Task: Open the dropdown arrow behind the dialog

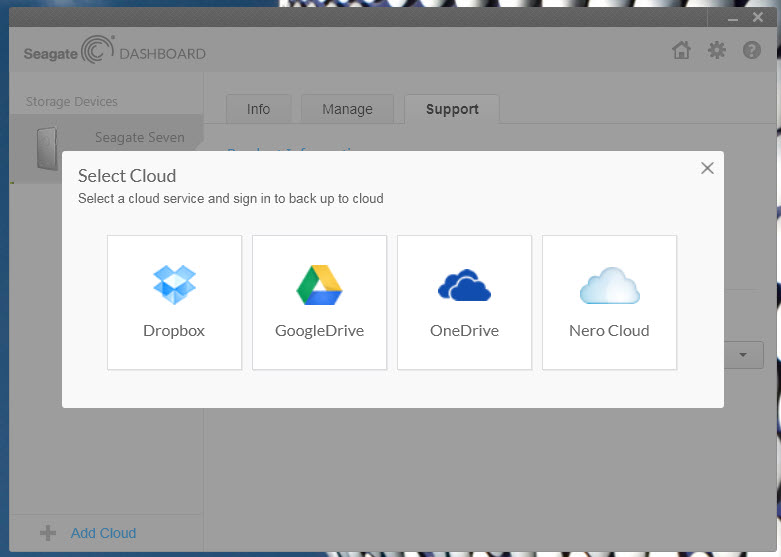Action: click(x=743, y=355)
